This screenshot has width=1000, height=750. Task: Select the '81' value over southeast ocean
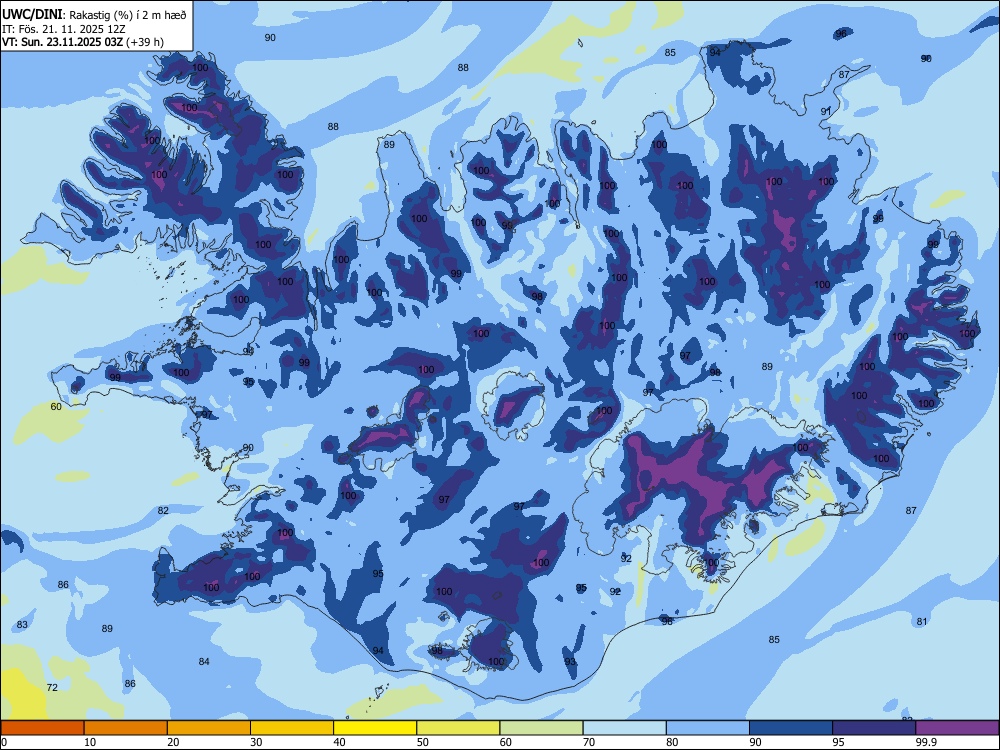[x=922, y=621]
